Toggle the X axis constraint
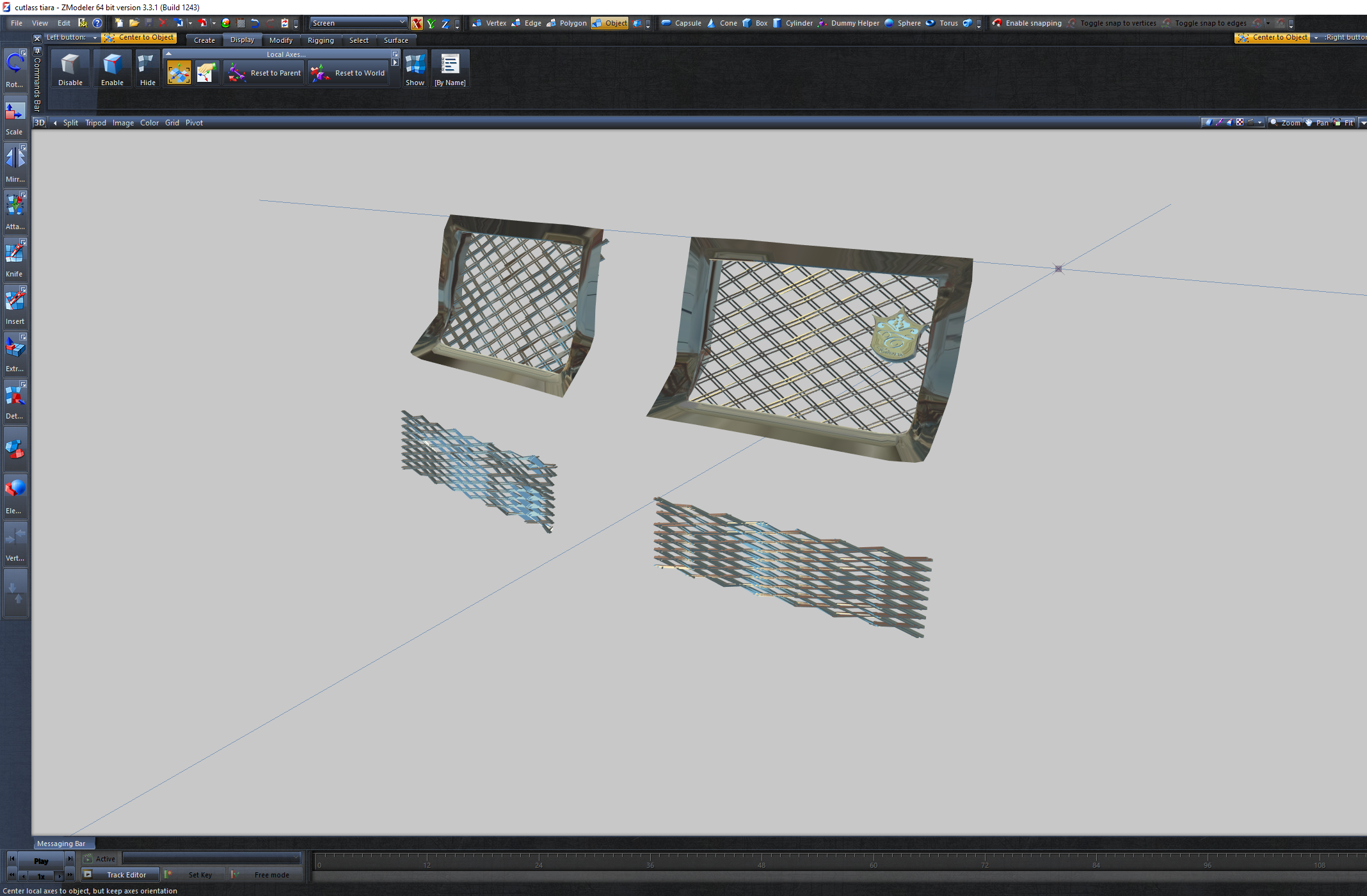The height and width of the screenshot is (896, 1367). [x=417, y=24]
